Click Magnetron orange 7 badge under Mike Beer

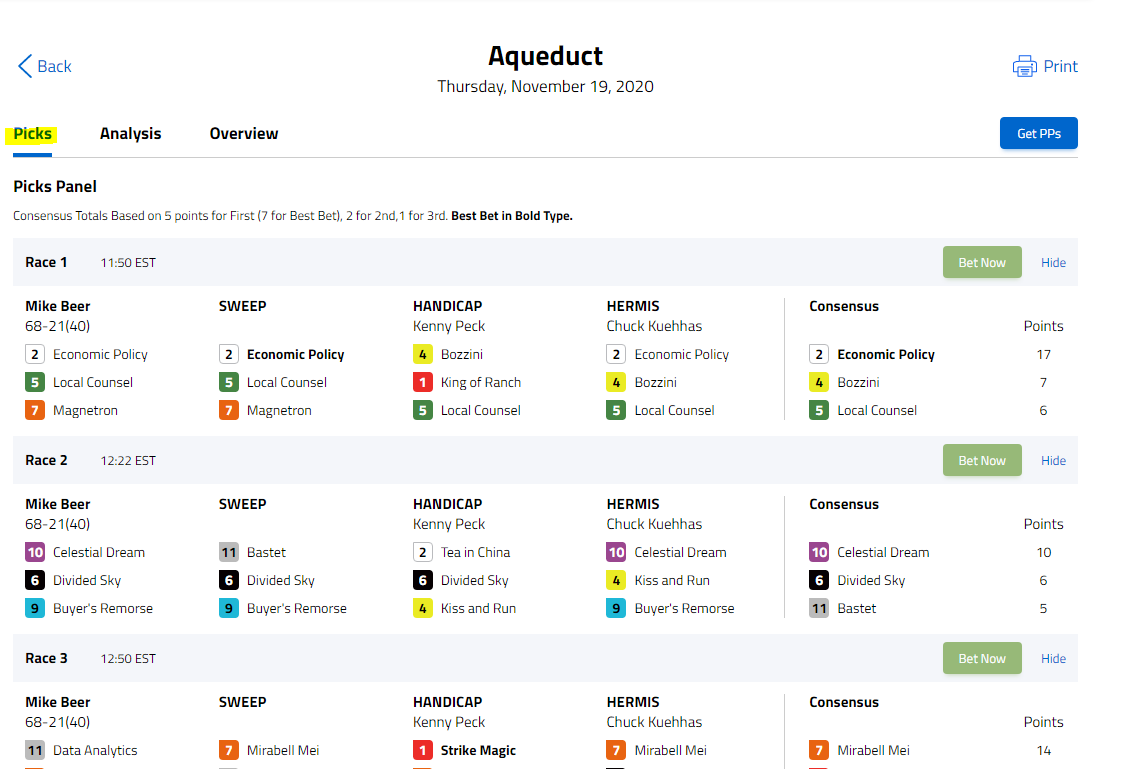coord(35,410)
